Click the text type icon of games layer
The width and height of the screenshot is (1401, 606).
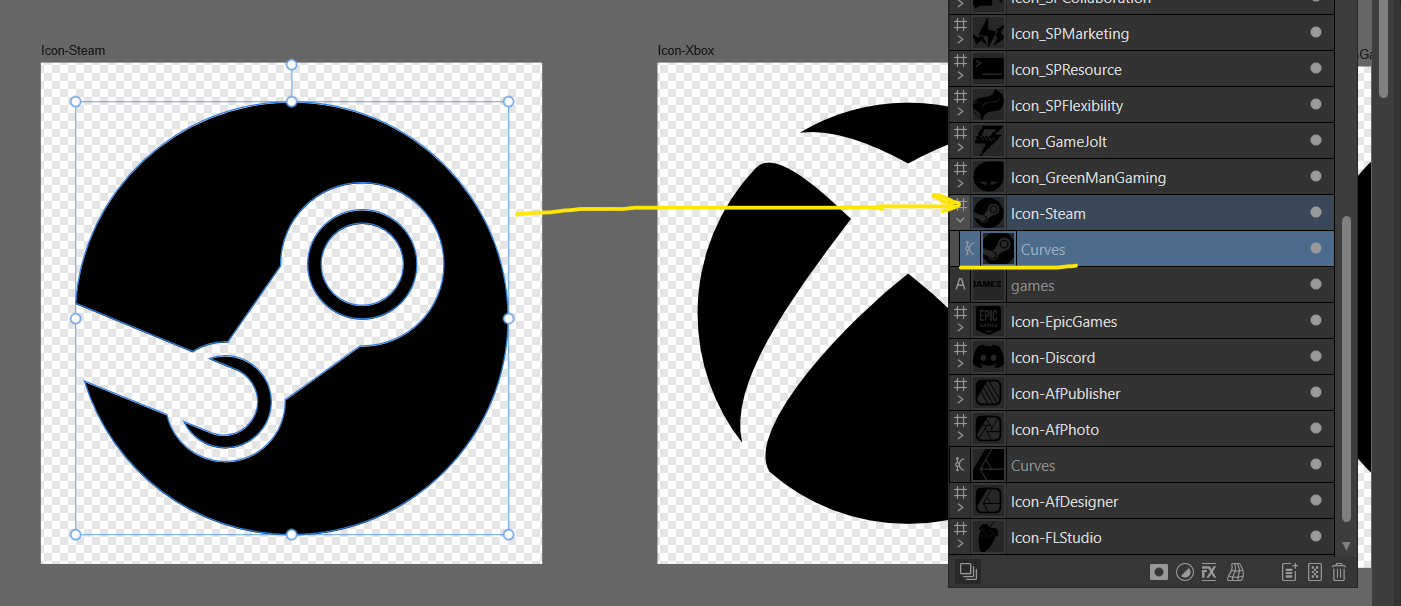coord(960,285)
